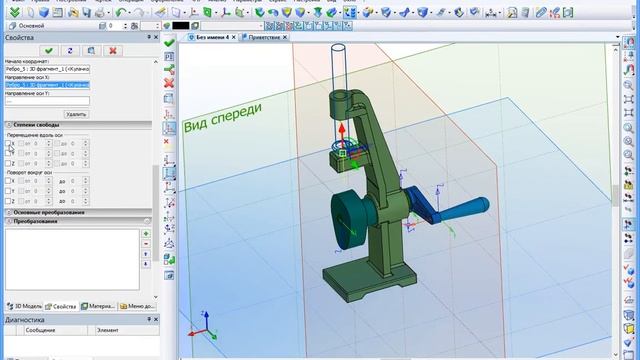This screenshot has width=640, height=360.
Task: Move transformation up with blue up arrow
Action: (x=146, y=254)
